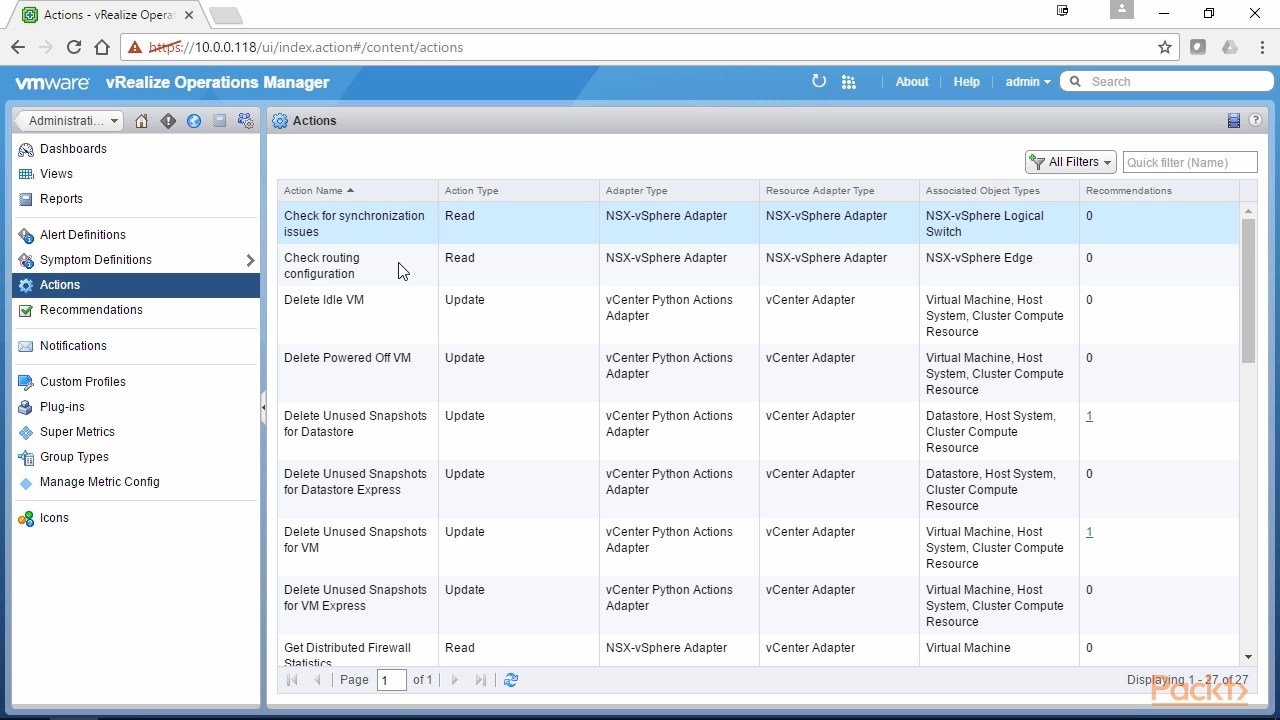Reload the browser page
Viewport: 1280px width, 720px height.
tap(73, 47)
